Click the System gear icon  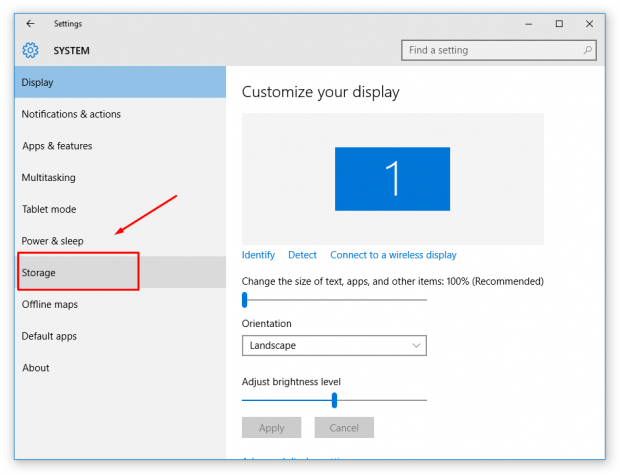30,50
